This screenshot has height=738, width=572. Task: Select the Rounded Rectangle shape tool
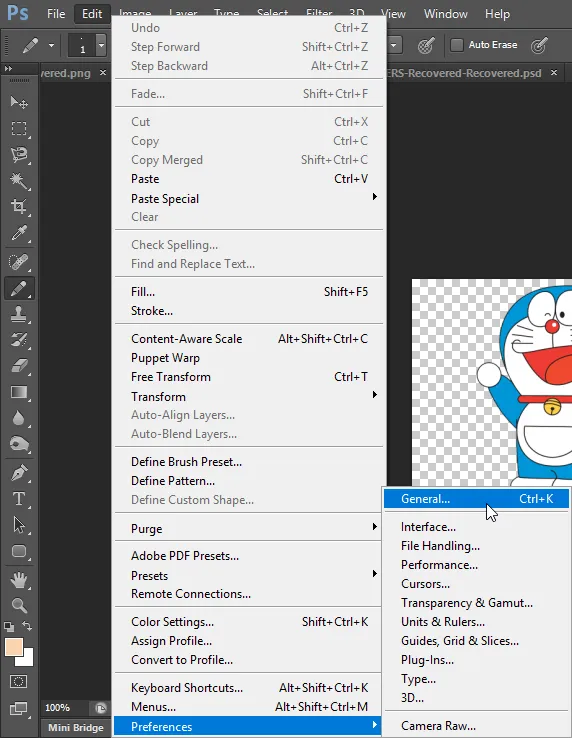coord(19,551)
